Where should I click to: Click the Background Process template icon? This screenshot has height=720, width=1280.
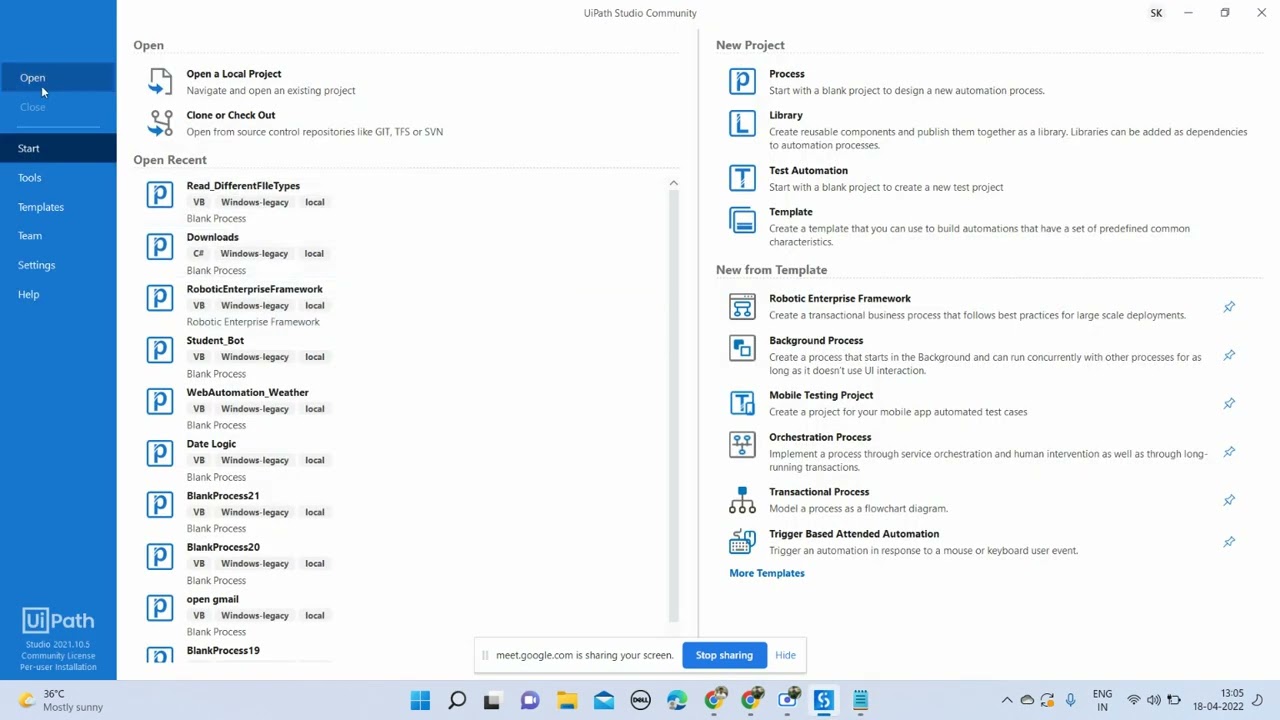click(742, 348)
